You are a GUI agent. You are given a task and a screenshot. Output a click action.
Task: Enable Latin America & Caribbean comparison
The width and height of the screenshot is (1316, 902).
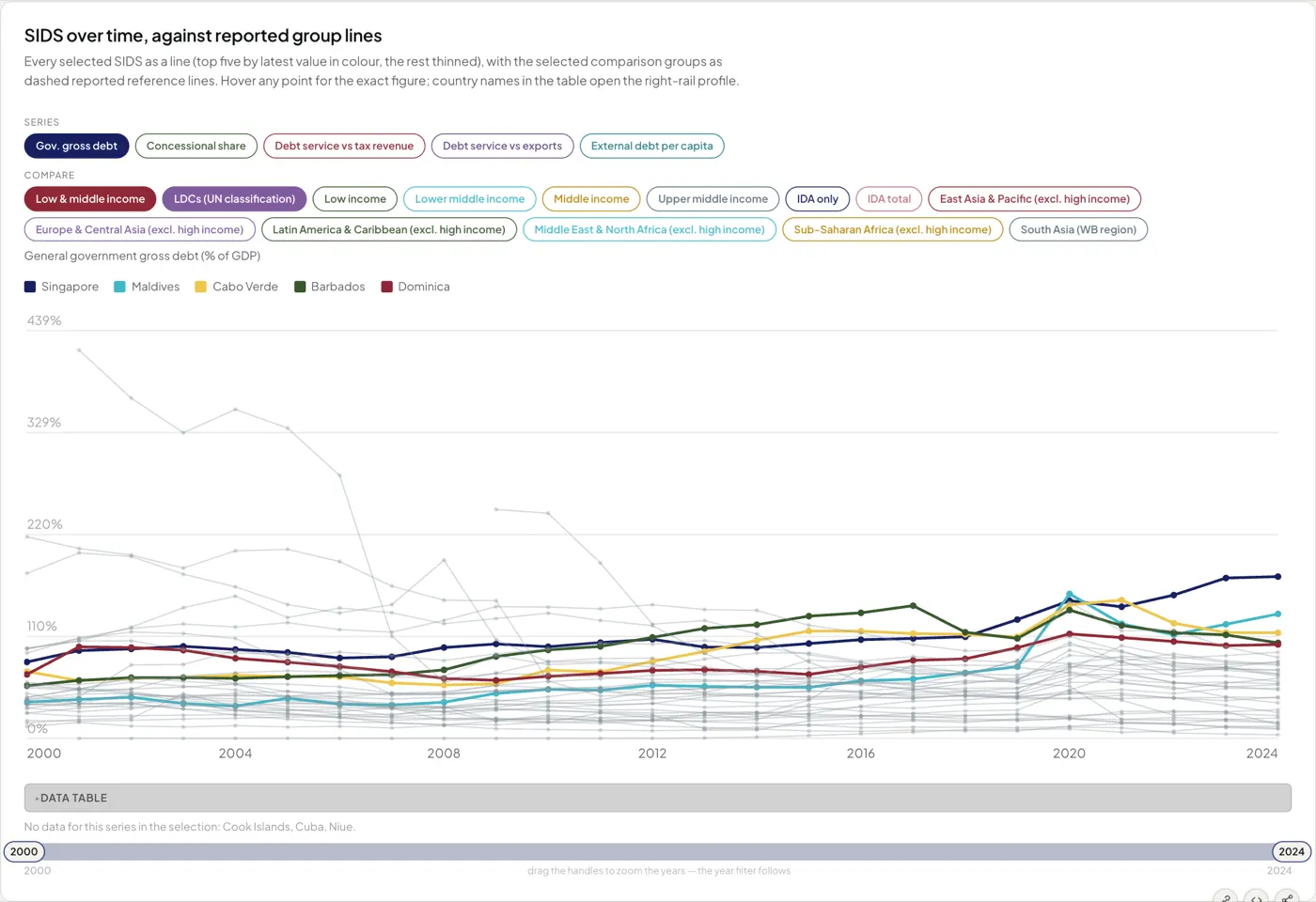pyautogui.click(x=389, y=229)
